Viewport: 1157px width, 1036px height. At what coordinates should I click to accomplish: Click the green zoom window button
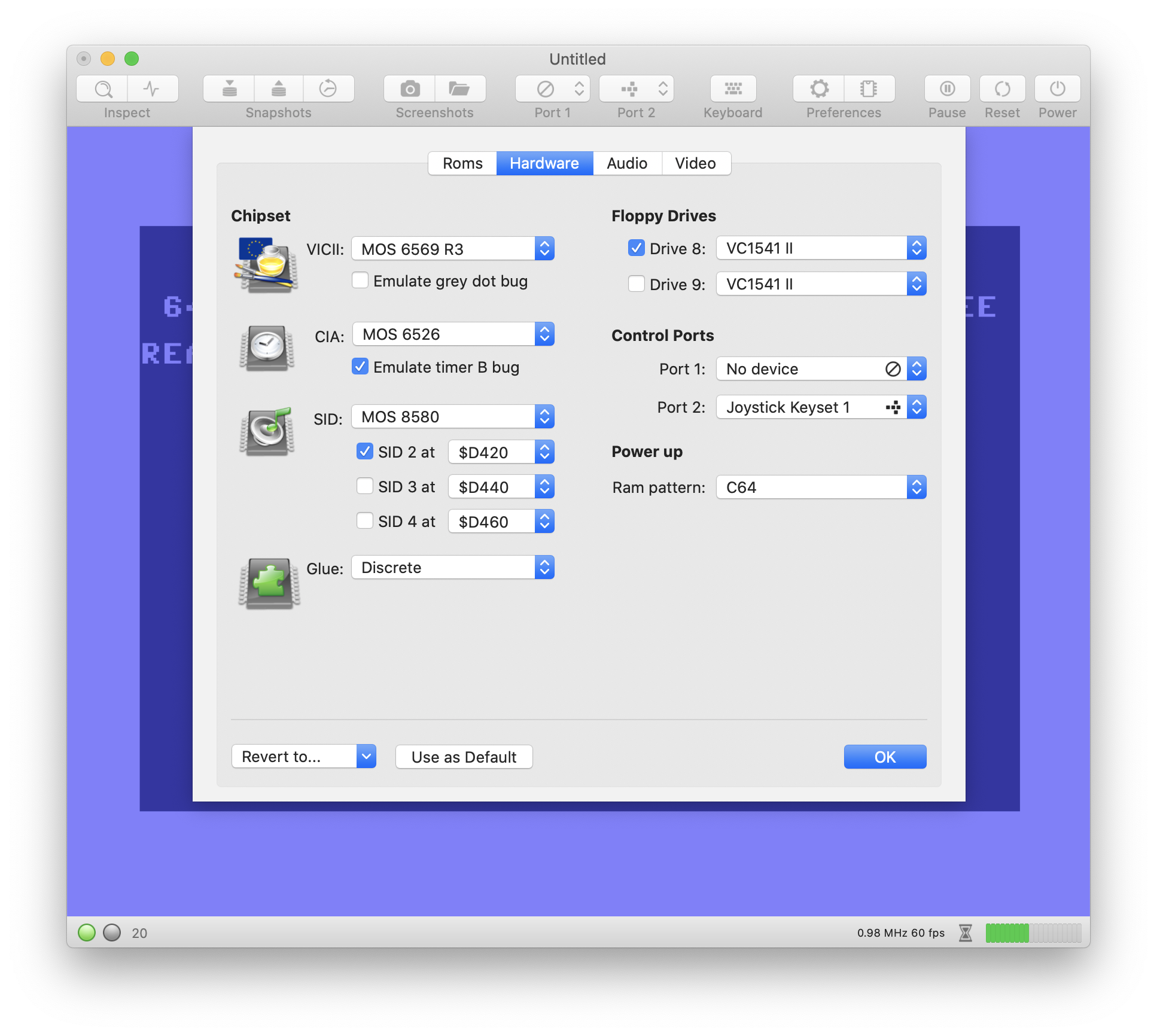pos(132,59)
